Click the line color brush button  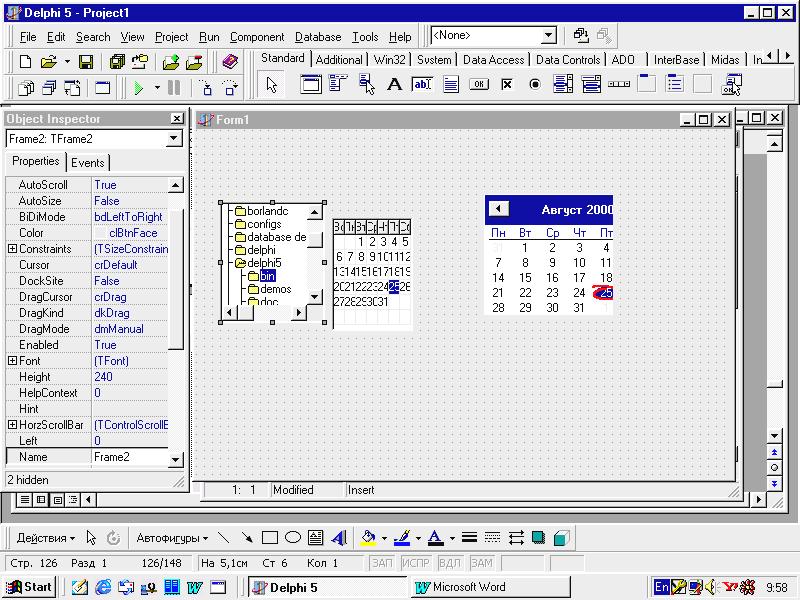[402, 538]
